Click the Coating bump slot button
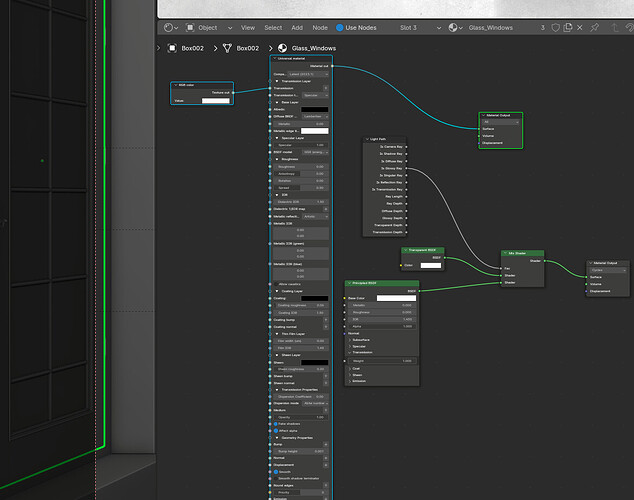The width and height of the screenshot is (634, 500). pyautogui.click(x=325, y=320)
